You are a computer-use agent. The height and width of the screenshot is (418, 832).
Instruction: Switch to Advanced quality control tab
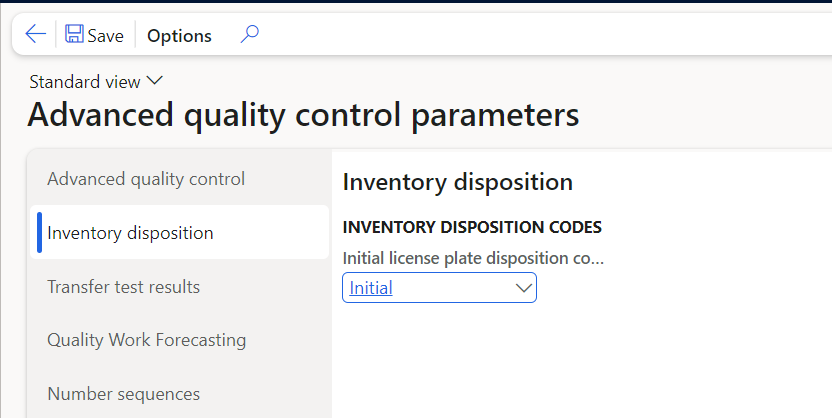tap(146, 179)
